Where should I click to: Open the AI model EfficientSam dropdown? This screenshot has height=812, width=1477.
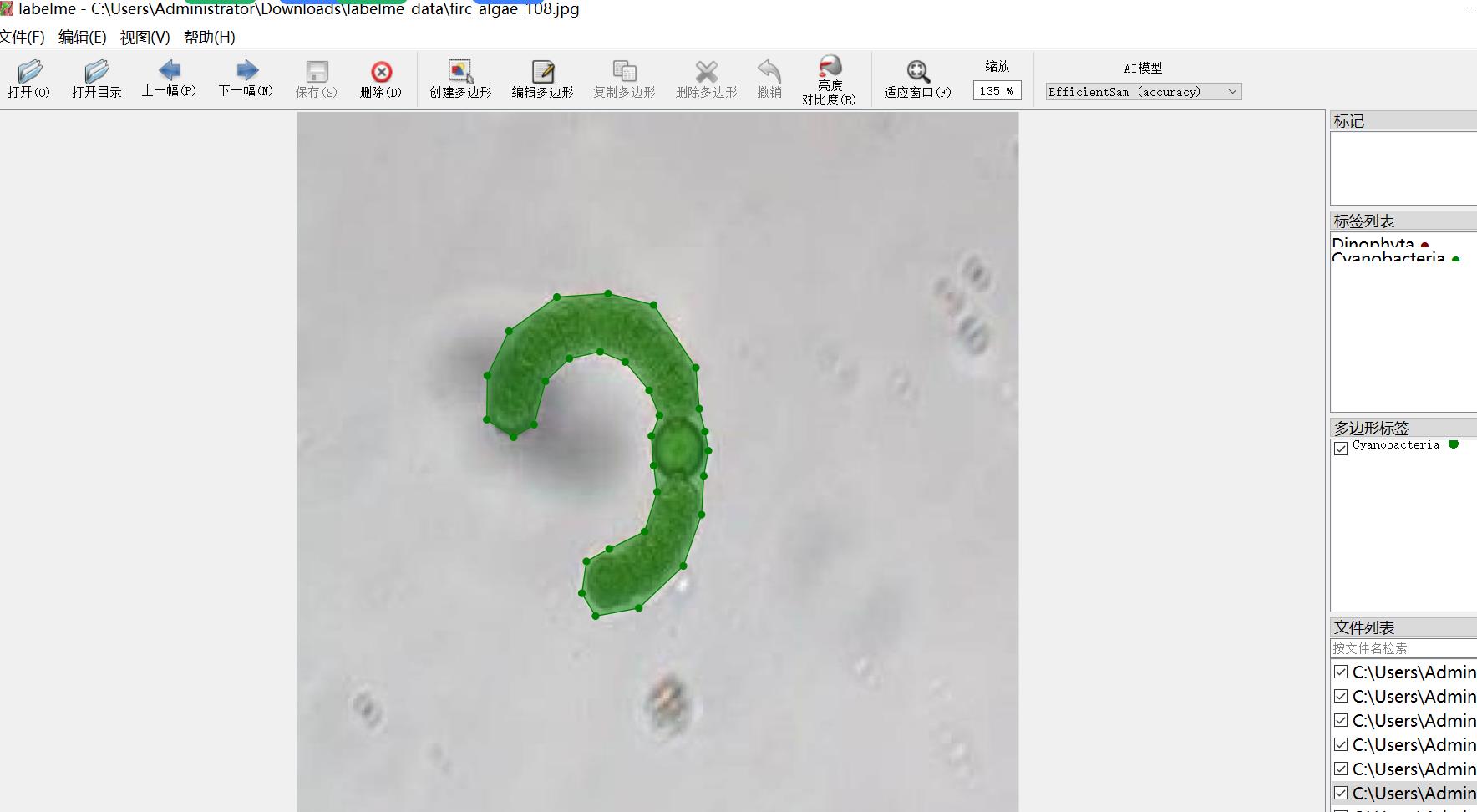[x=1143, y=92]
